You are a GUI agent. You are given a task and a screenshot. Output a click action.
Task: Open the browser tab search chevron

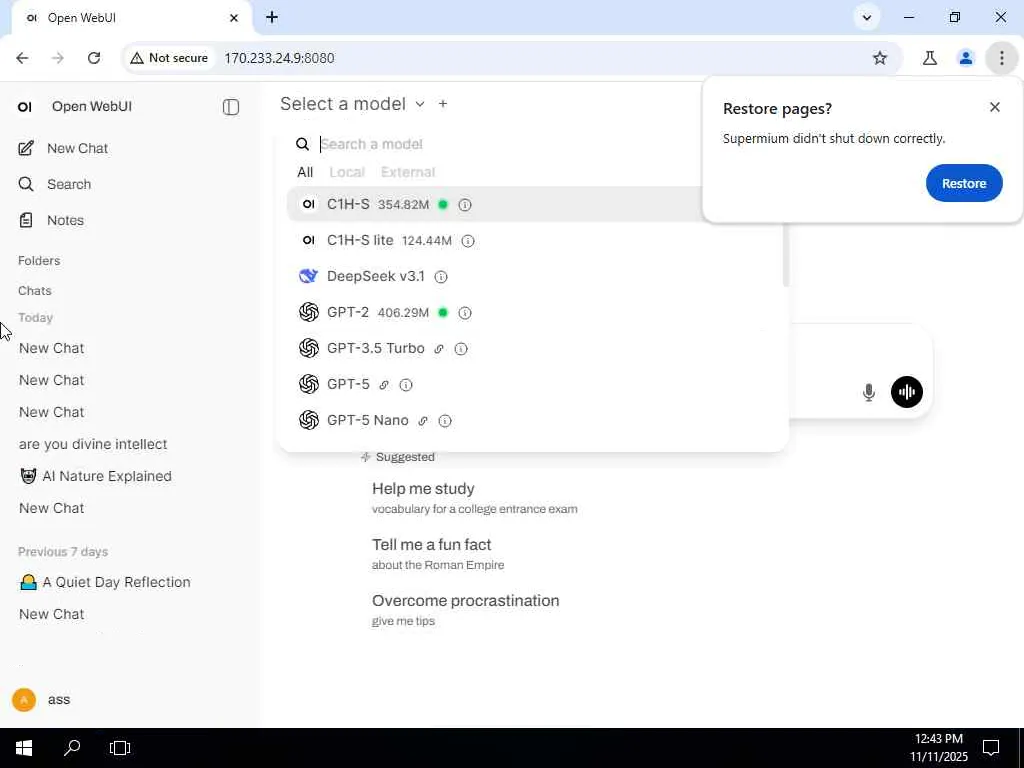pyautogui.click(x=867, y=18)
